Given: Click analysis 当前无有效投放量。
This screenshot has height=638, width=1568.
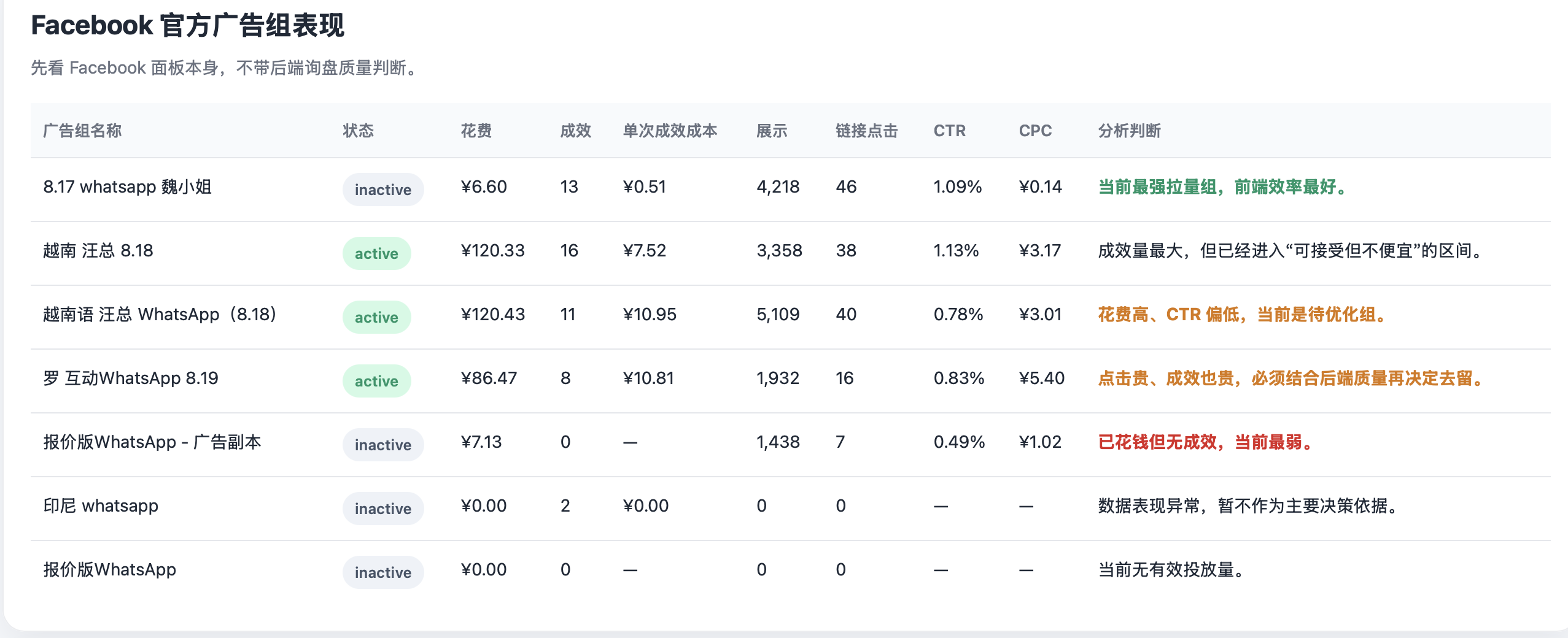Looking at the screenshot, I should tap(1171, 569).
